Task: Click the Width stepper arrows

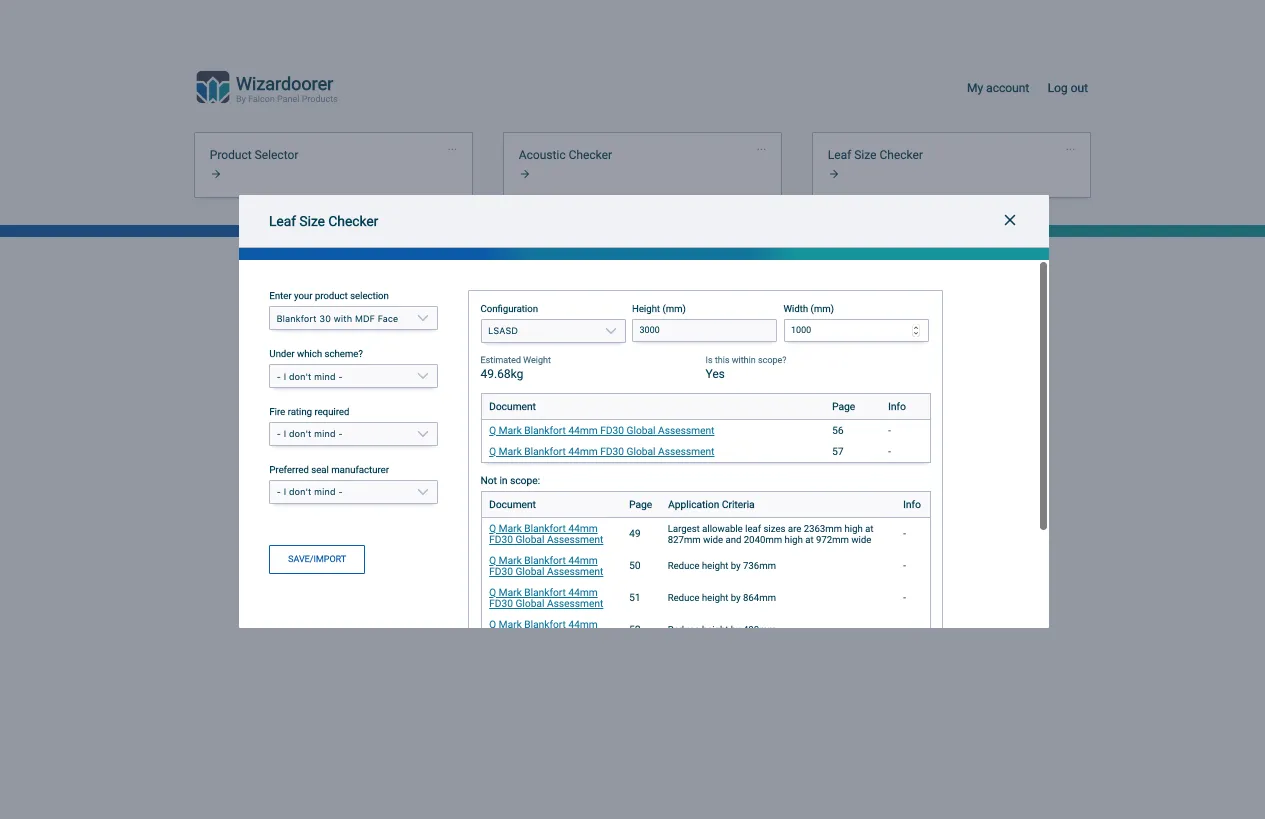Action: tap(916, 330)
